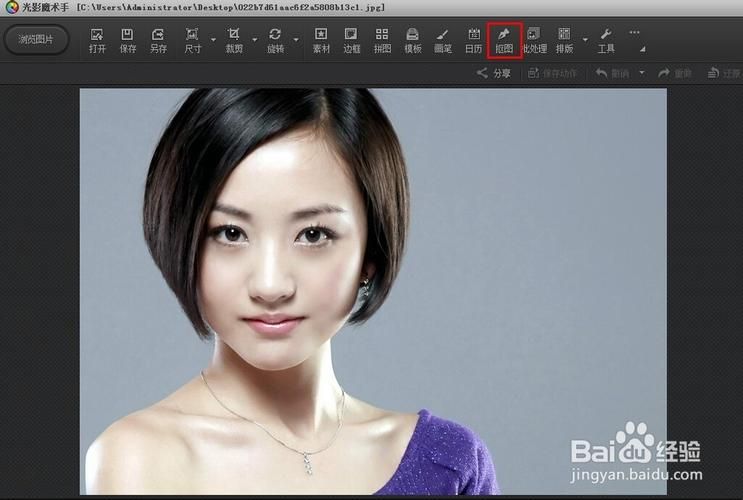The image size is (743, 500).
Task: Open the 拼图 collage tool
Action: 382,41
